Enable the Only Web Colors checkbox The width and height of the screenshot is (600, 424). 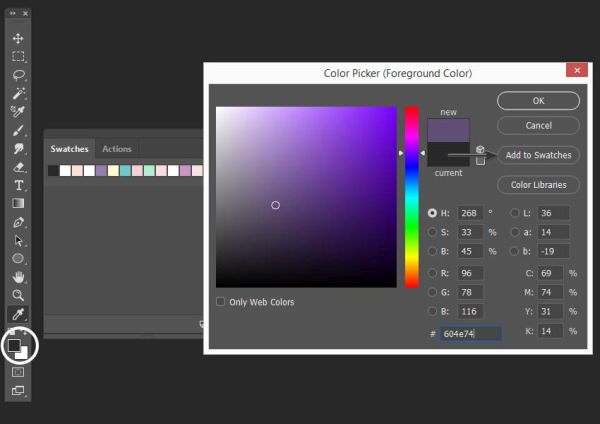pos(220,302)
